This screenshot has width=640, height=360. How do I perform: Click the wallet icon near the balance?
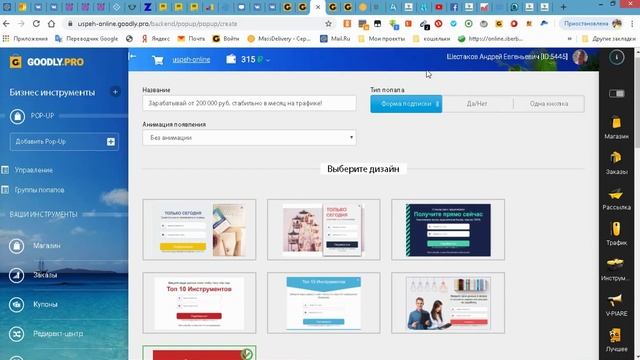tap(231, 59)
